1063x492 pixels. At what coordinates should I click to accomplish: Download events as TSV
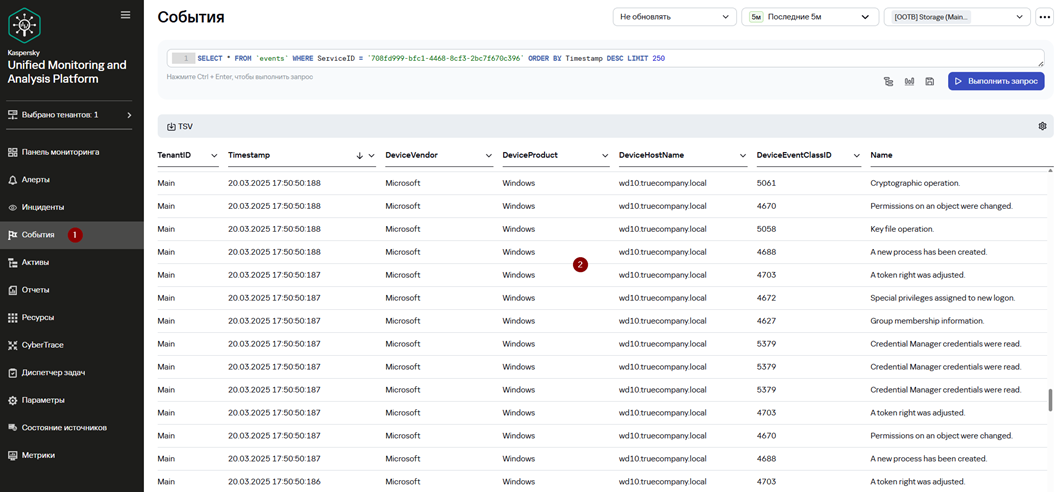(x=180, y=126)
